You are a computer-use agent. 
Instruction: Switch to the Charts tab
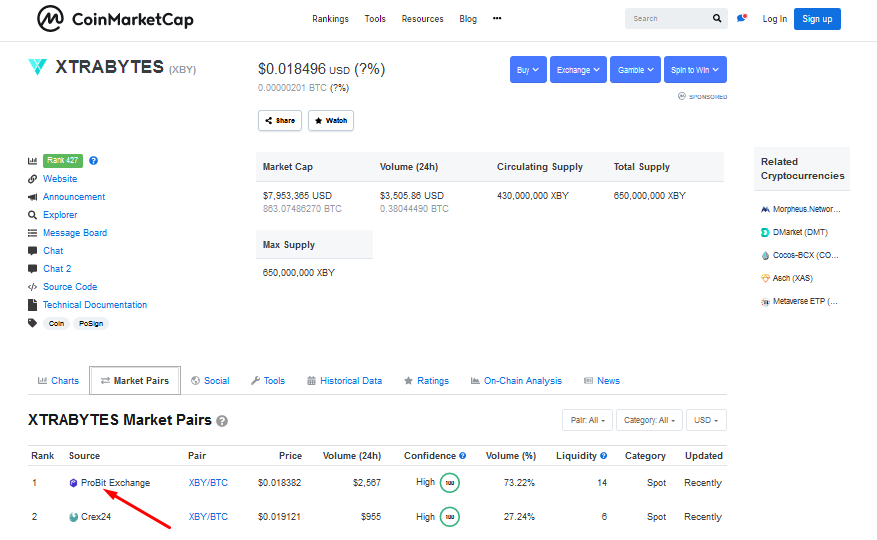[x=58, y=381]
